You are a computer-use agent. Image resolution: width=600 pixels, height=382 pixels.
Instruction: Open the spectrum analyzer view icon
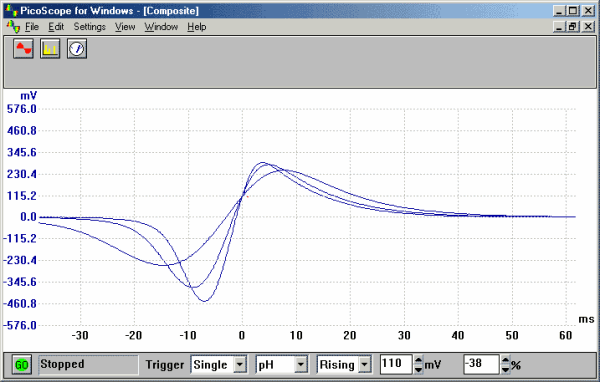pos(50,49)
